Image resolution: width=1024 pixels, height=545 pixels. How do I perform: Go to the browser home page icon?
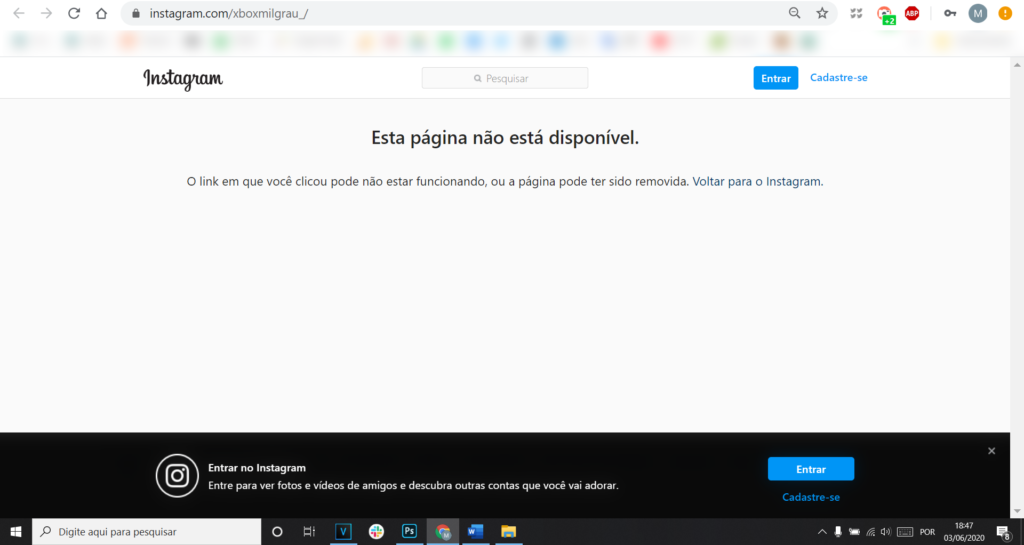pyautogui.click(x=101, y=14)
